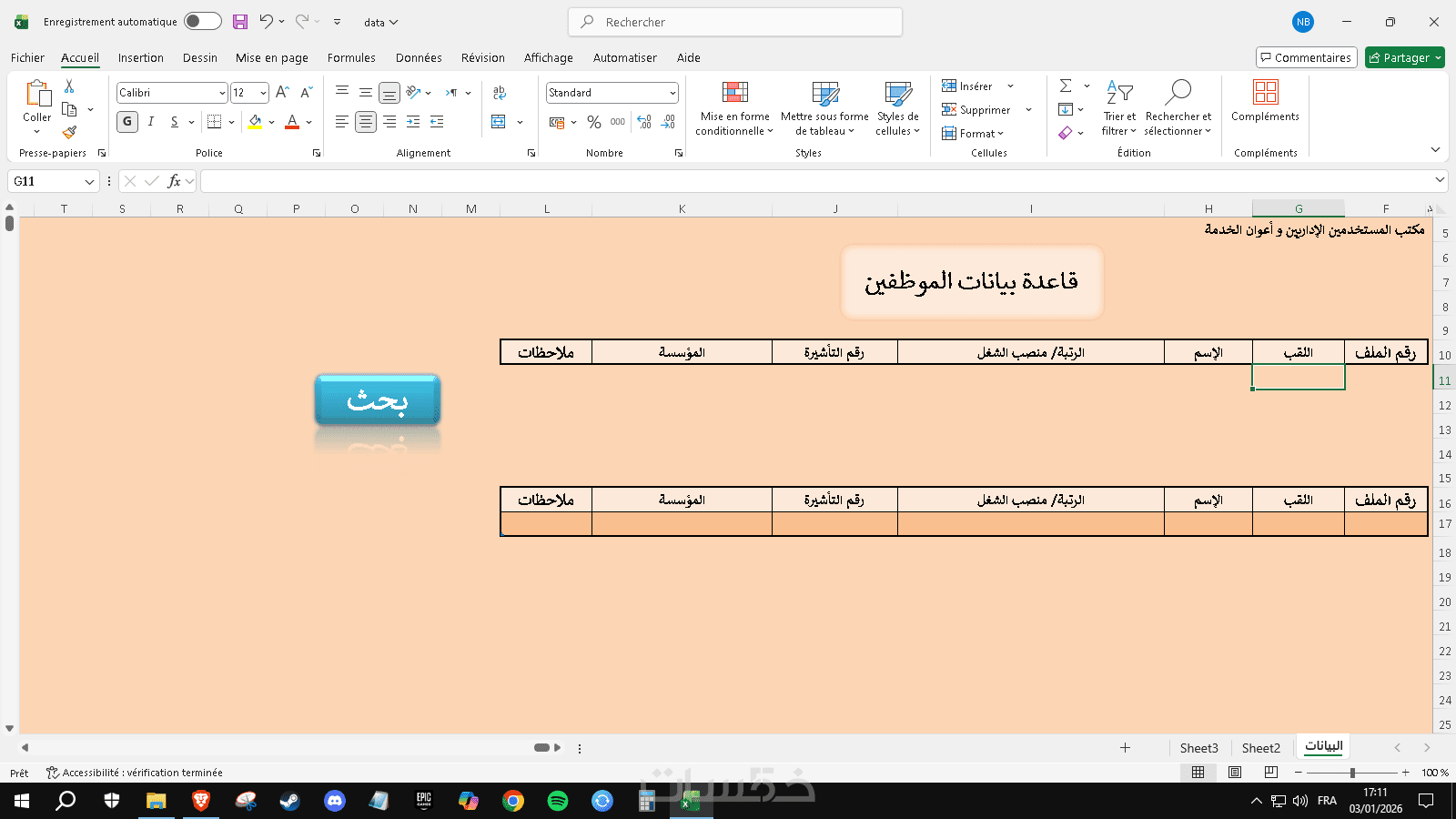Open Mettre sous forme de tableau
The height and width of the screenshot is (819, 1456).
click(824, 108)
